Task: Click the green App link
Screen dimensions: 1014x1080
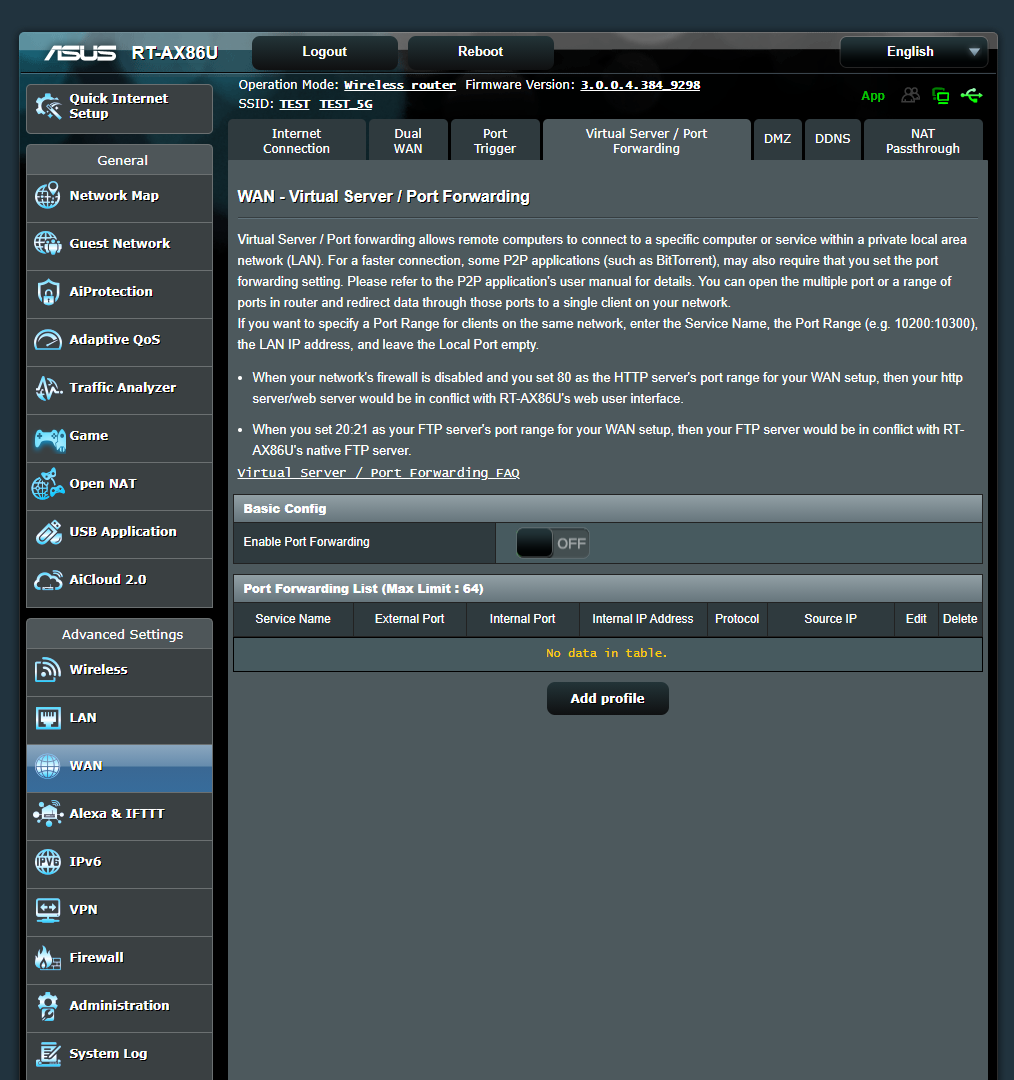Action: point(873,96)
